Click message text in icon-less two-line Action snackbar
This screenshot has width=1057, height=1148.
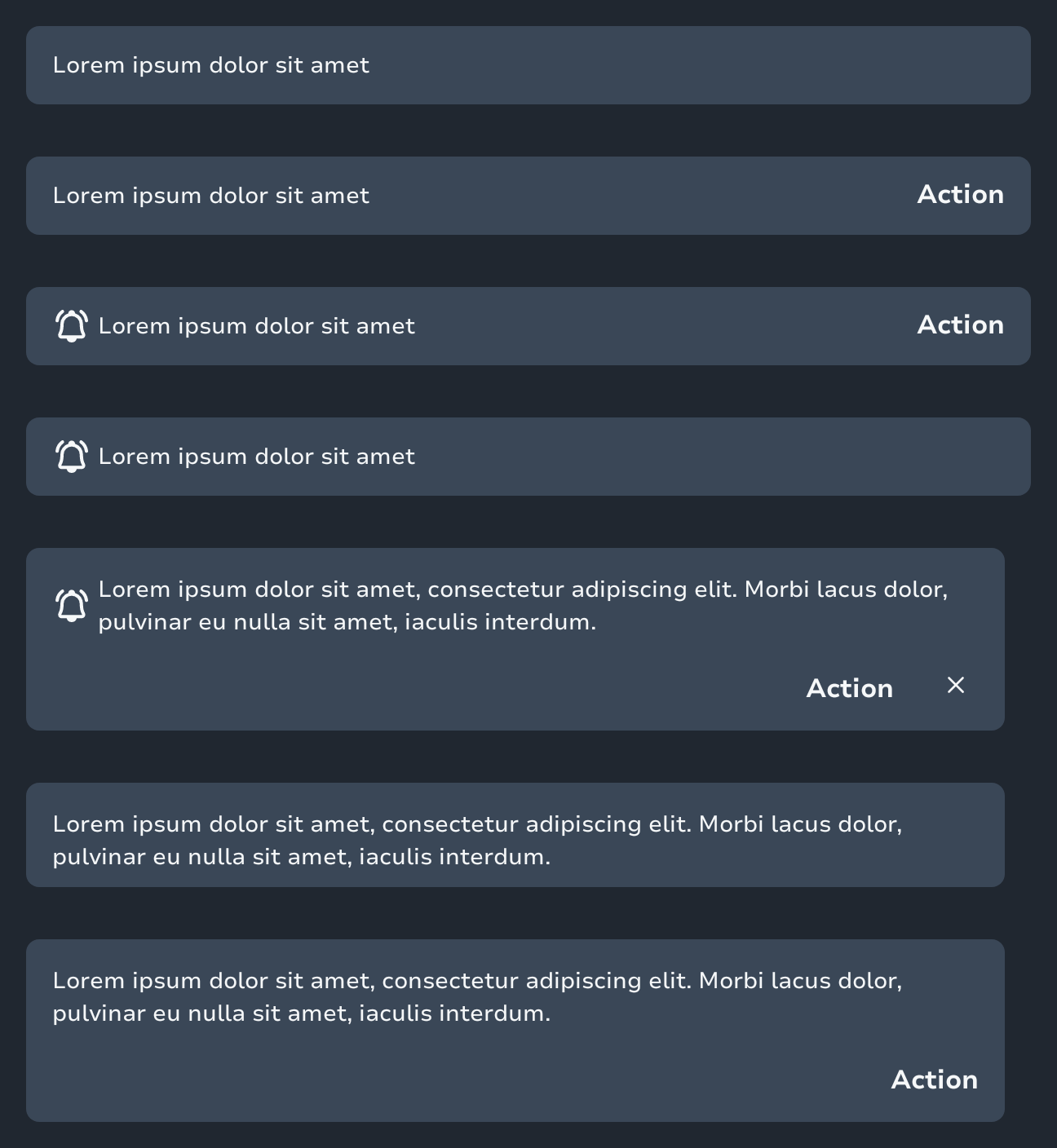click(x=477, y=996)
